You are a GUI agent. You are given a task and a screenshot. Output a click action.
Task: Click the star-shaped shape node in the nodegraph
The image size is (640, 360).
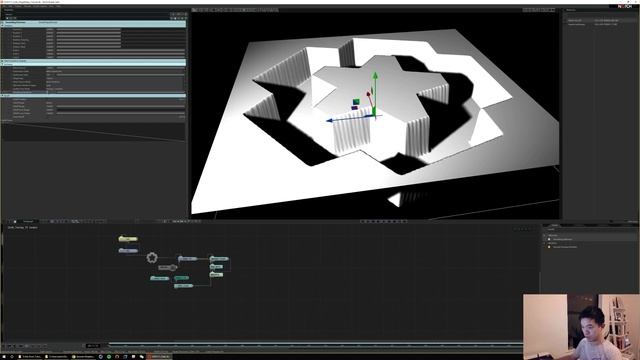click(x=152, y=258)
